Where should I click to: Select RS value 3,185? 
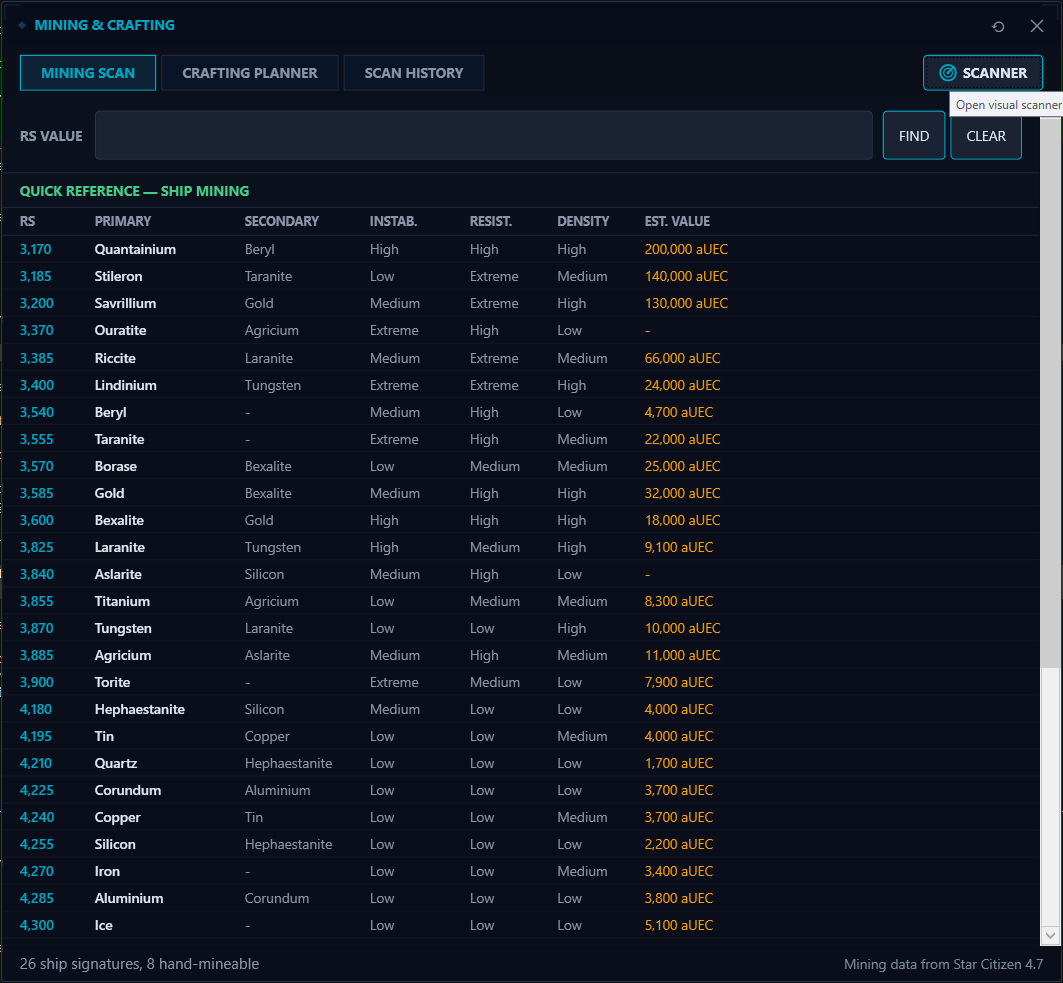[x=35, y=276]
